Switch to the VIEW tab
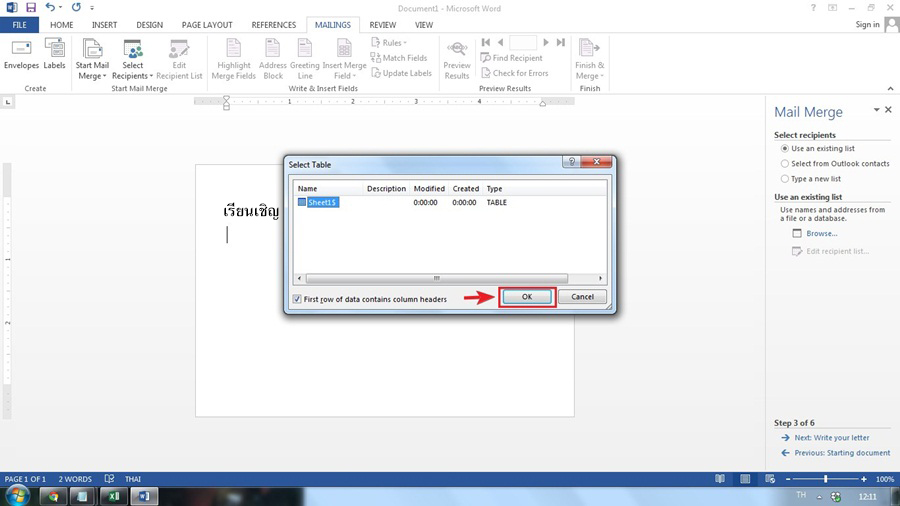The width and height of the screenshot is (900, 506). 424,25
